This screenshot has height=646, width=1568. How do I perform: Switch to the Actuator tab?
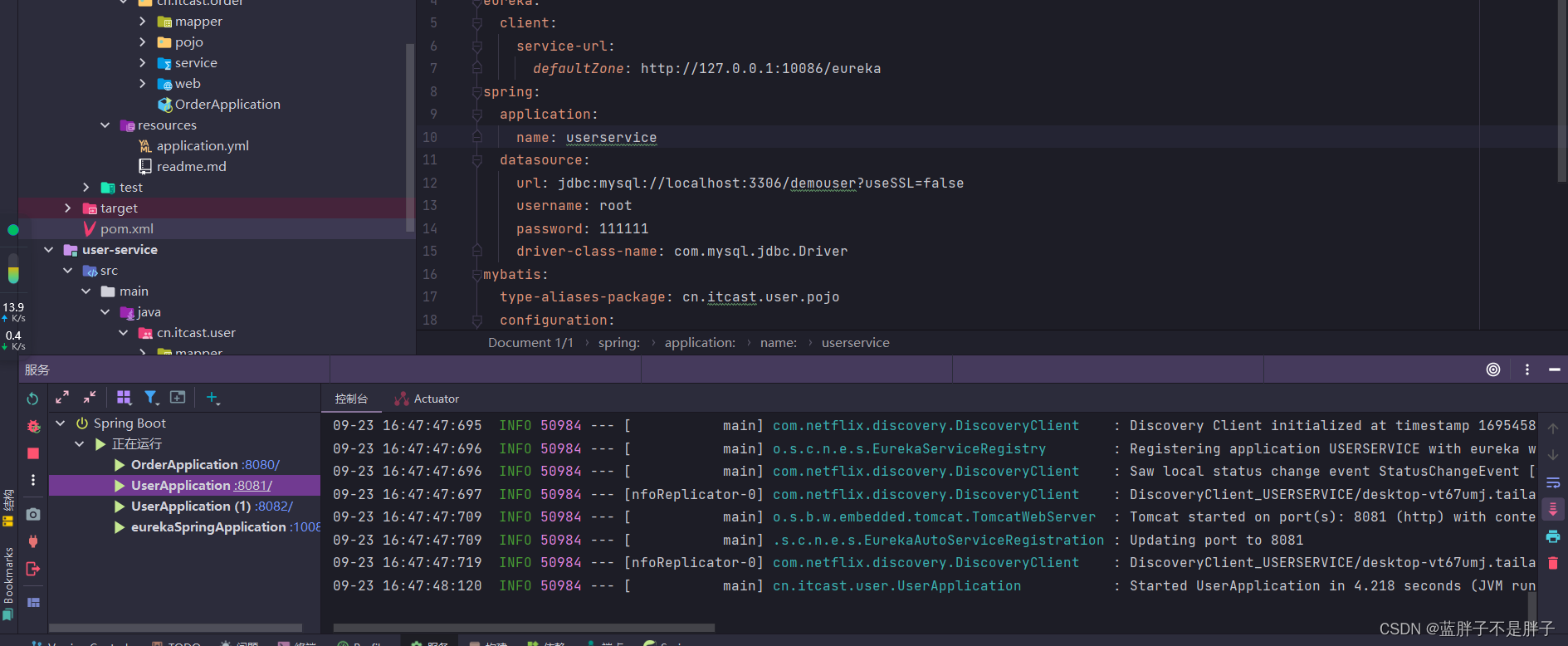[x=427, y=399]
